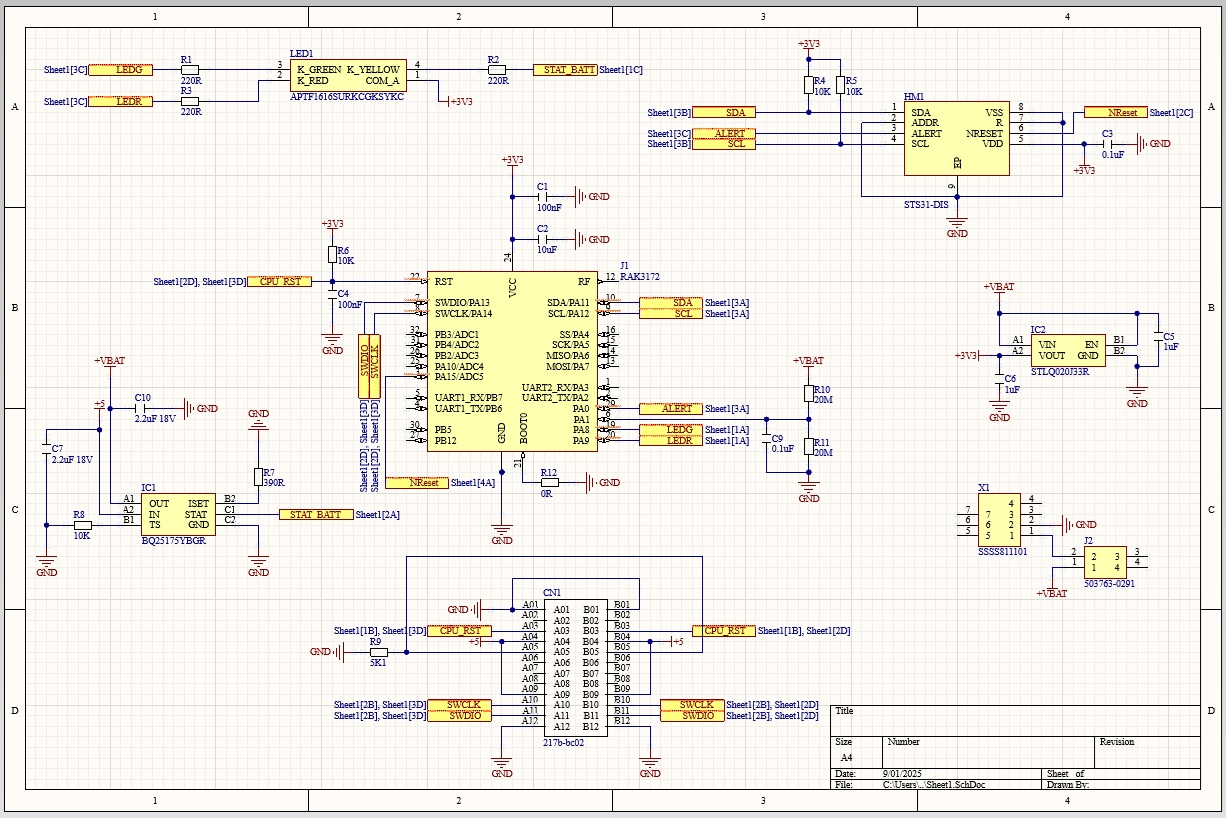Click the LEDG port beside resistor R1
Viewport: 1226px width, 818px height.
tap(121, 70)
